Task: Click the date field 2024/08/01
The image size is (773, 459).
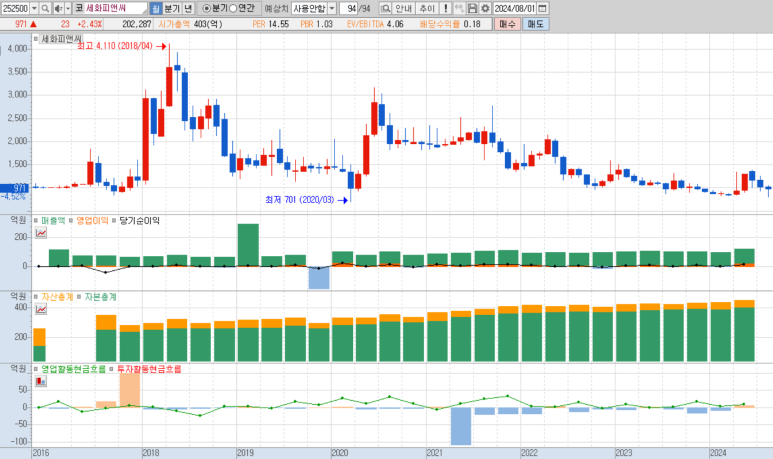Action: click(x=515, y=8)
